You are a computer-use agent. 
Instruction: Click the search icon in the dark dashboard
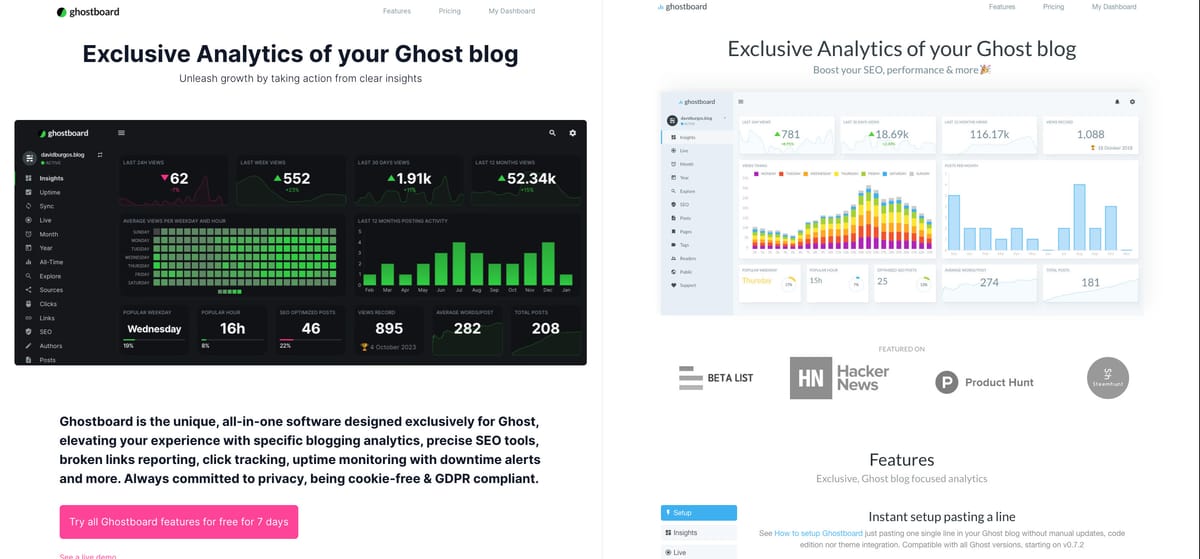552,133
